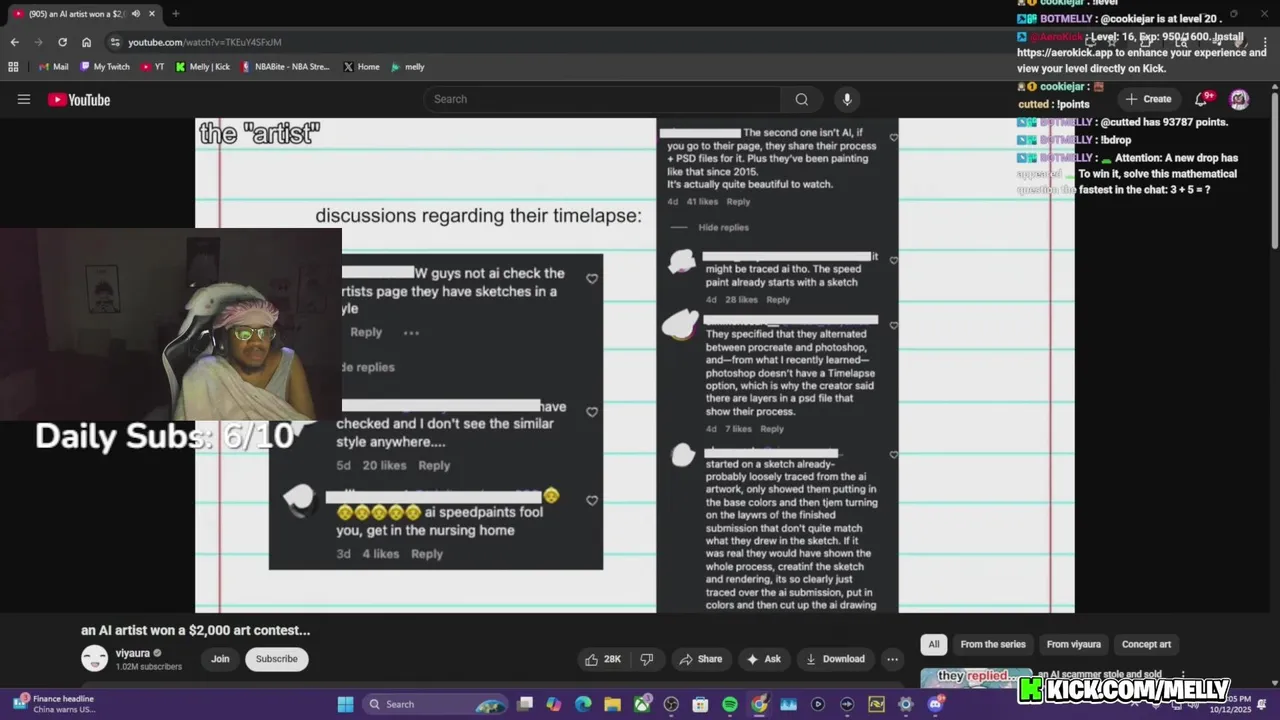
Task: Share this video
Action: coord(700,659)
